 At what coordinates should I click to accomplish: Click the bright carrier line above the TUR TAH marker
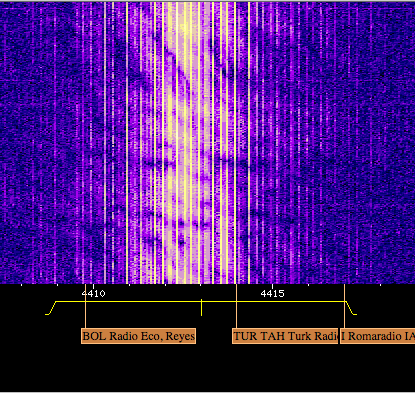tap(236, 143)
